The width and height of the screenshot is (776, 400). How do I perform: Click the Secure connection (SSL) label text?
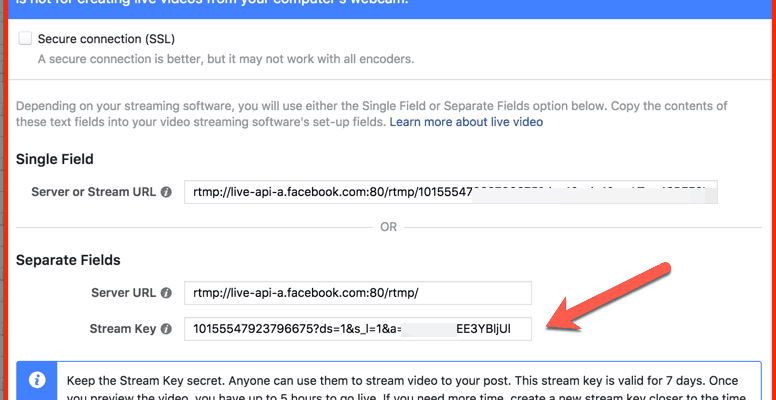pyautogui.click(x=106, y=39)
